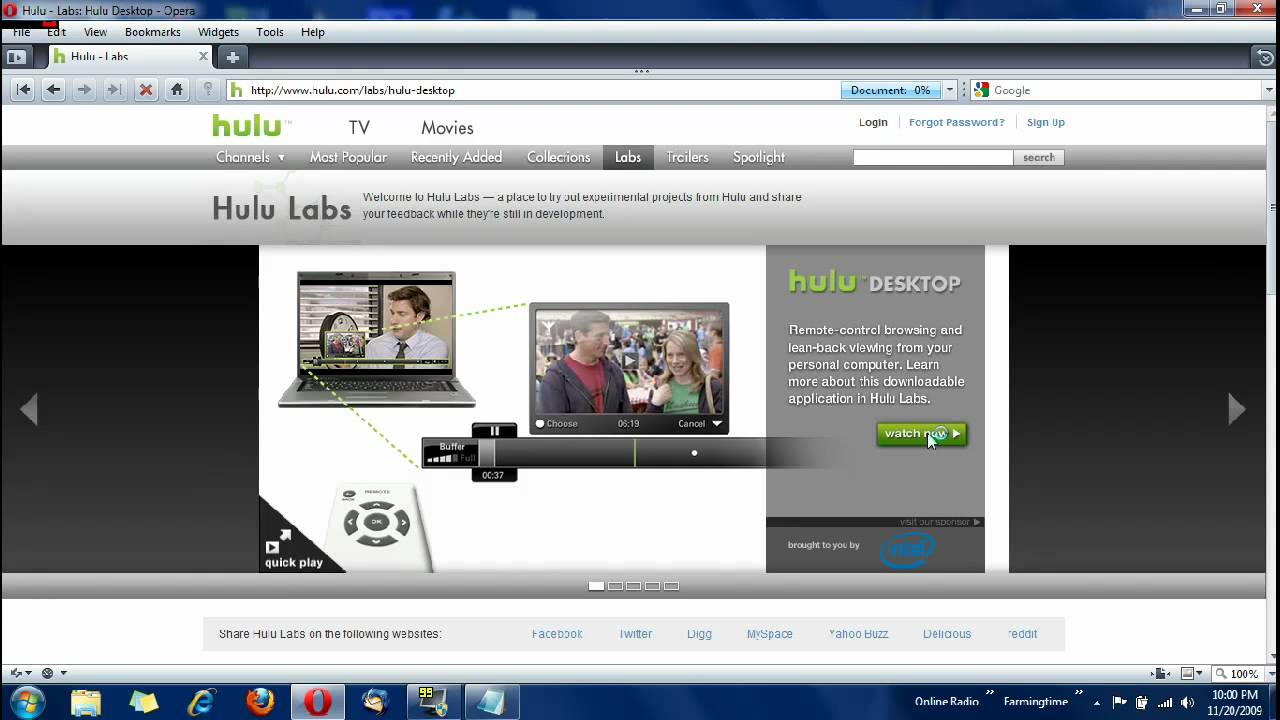
Task: Select the third carousel slide indicator
Action: point(633,586)
